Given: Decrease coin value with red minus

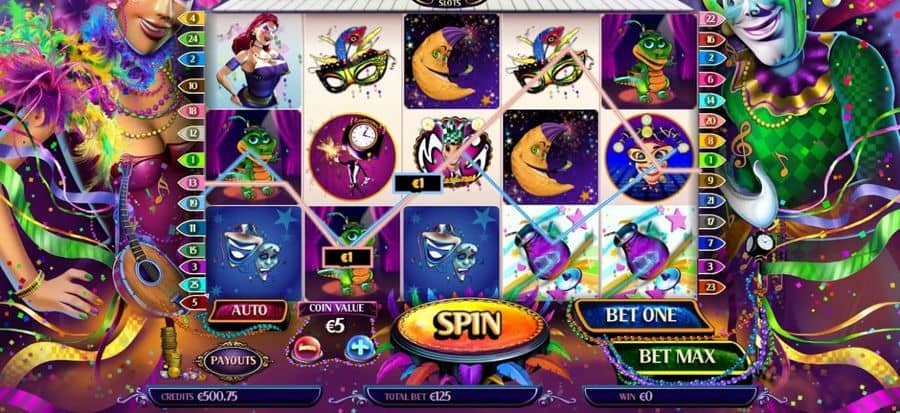Looking at the screenshot, I should (307, 349).
